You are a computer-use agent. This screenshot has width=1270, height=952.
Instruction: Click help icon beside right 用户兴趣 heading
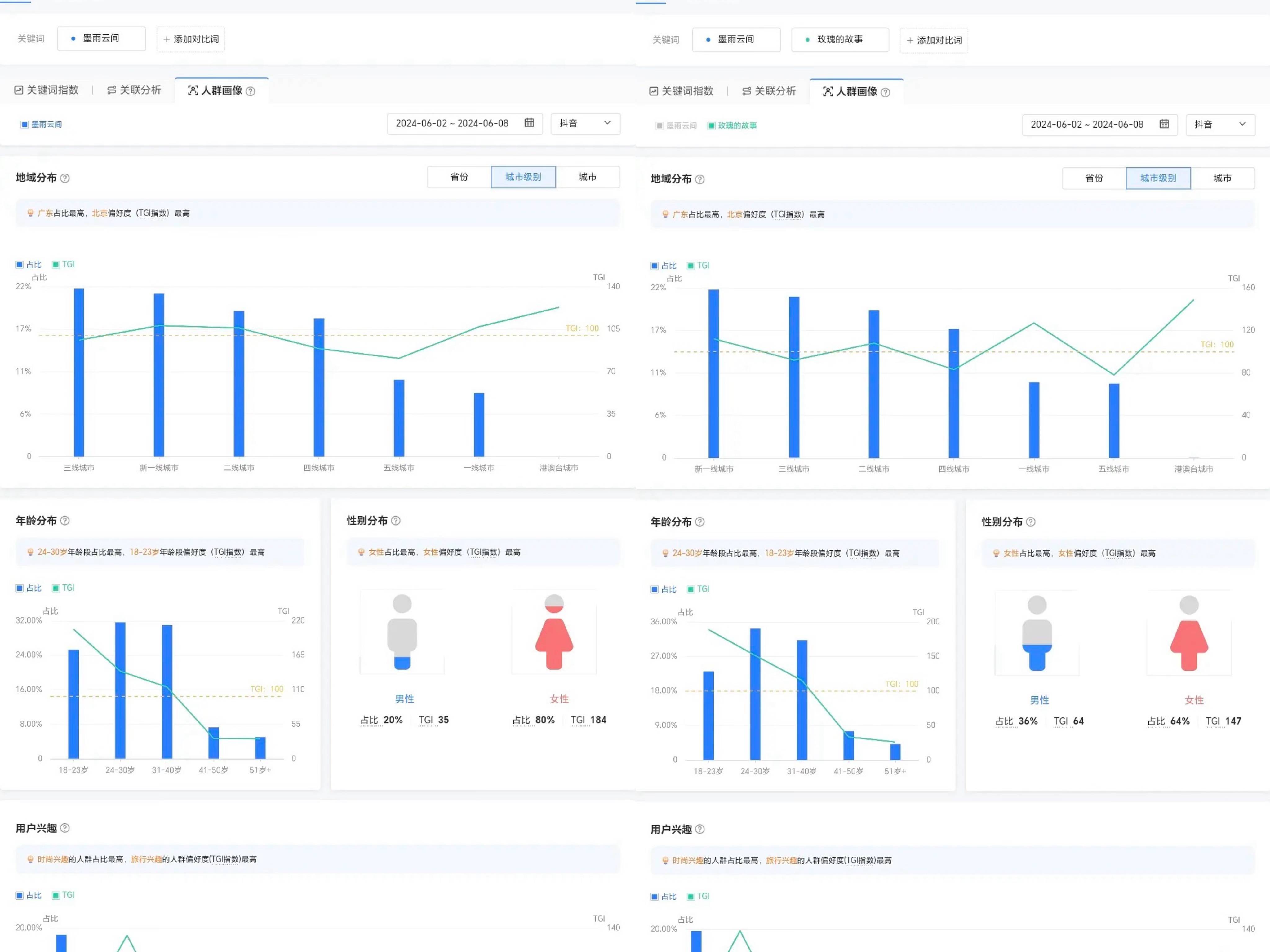point(700,830)
